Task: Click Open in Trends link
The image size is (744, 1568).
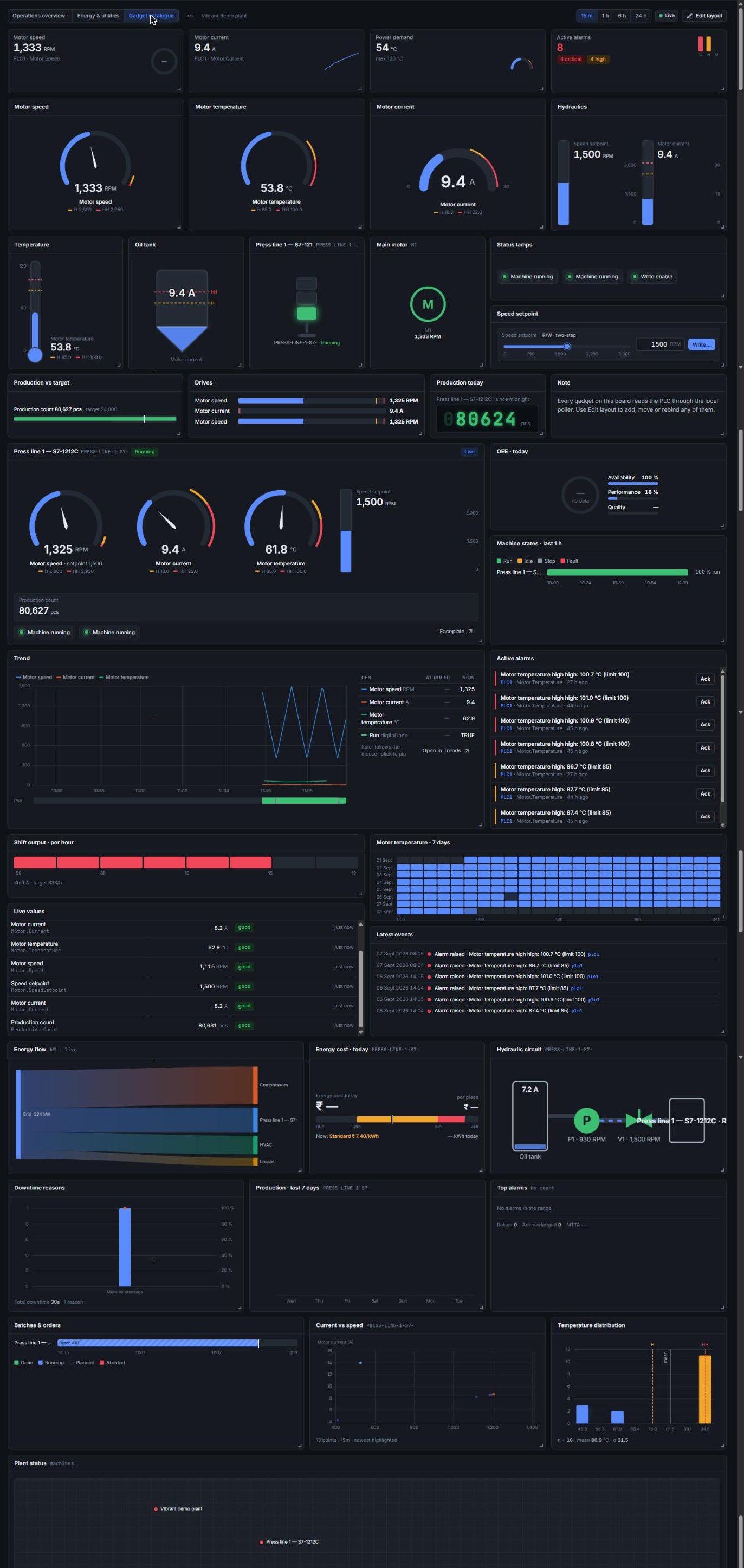Action: point(445,751)
